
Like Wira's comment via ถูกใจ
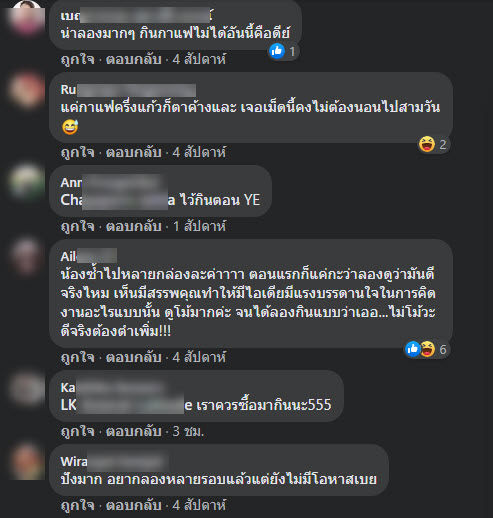(78, 505)
